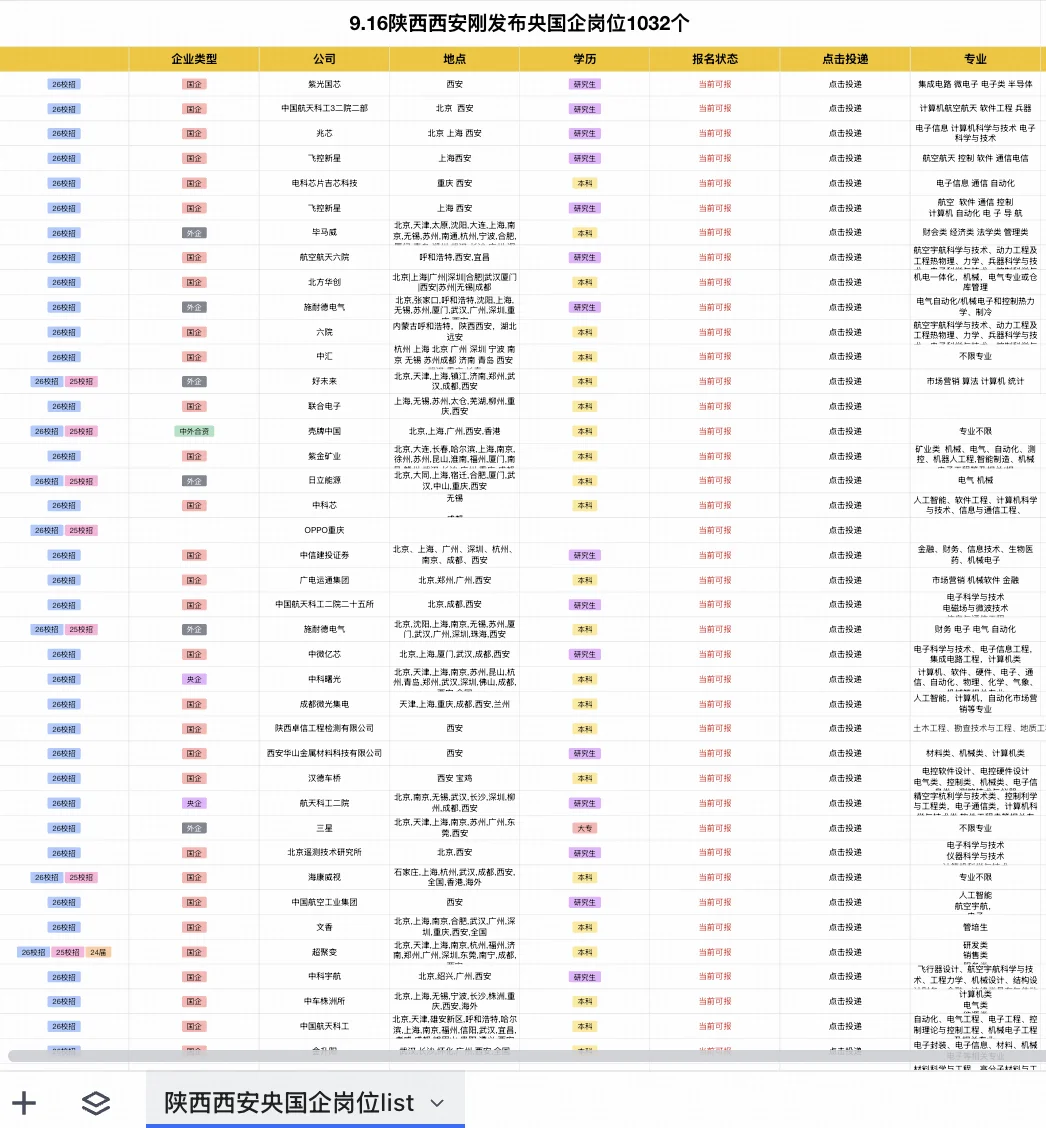Click the 三星 company cell

point(324,828)
